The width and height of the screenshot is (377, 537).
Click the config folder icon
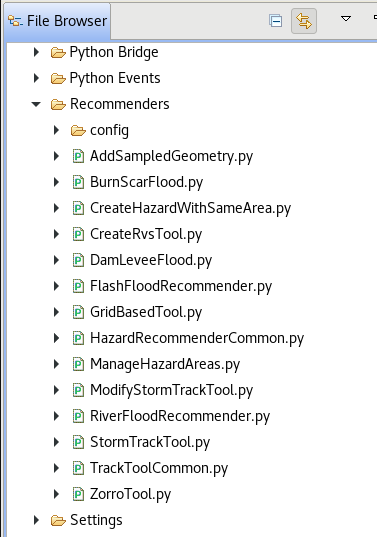(78, 130)
